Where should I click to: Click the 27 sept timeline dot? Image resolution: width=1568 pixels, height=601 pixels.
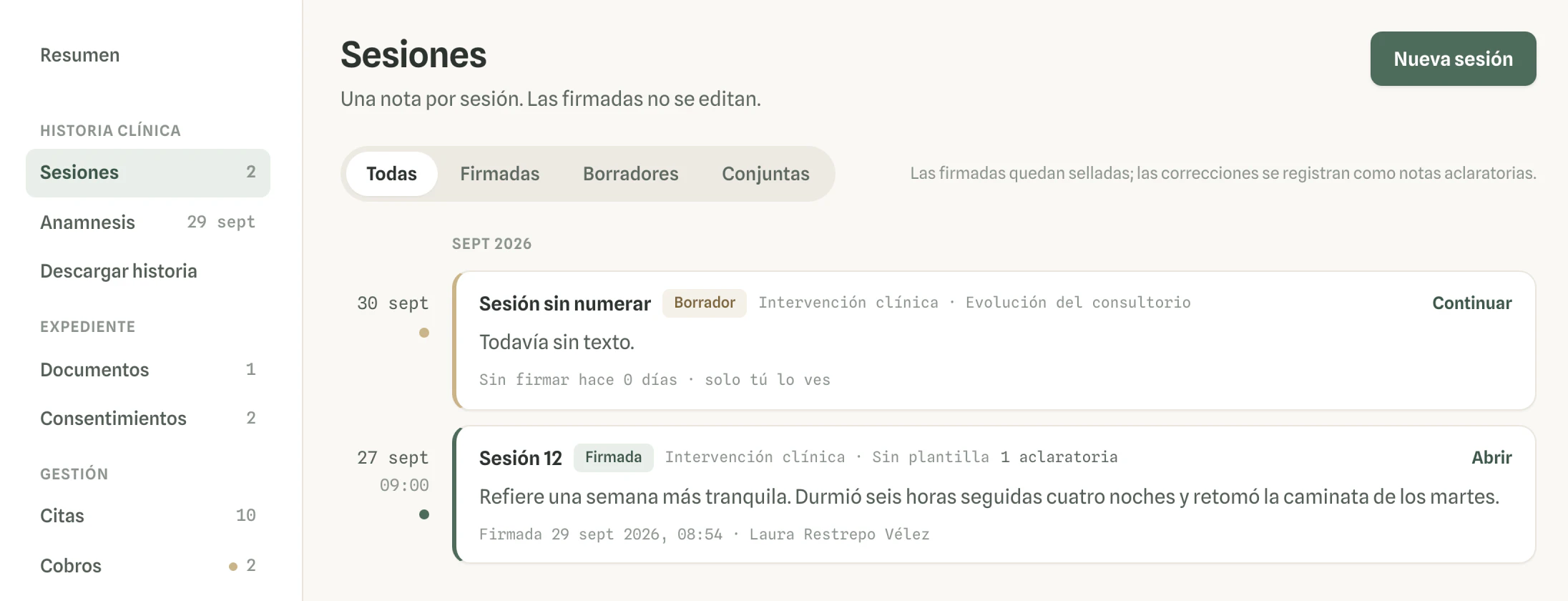(x=424, y=514)
